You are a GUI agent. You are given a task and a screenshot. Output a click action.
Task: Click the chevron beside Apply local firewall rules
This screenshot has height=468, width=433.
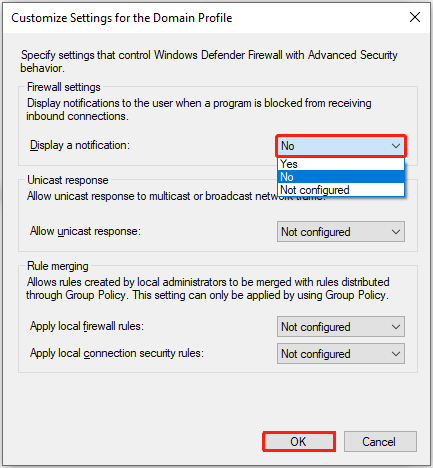click(x=396, y=327)
